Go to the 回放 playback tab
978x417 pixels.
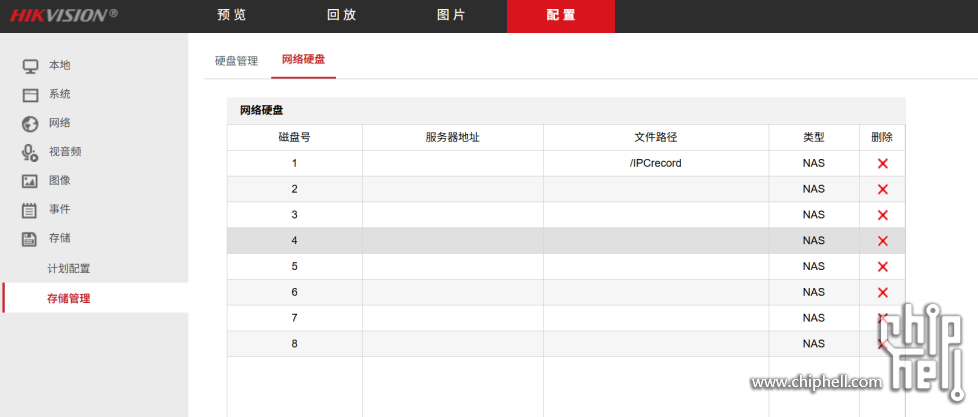(341, 16)
